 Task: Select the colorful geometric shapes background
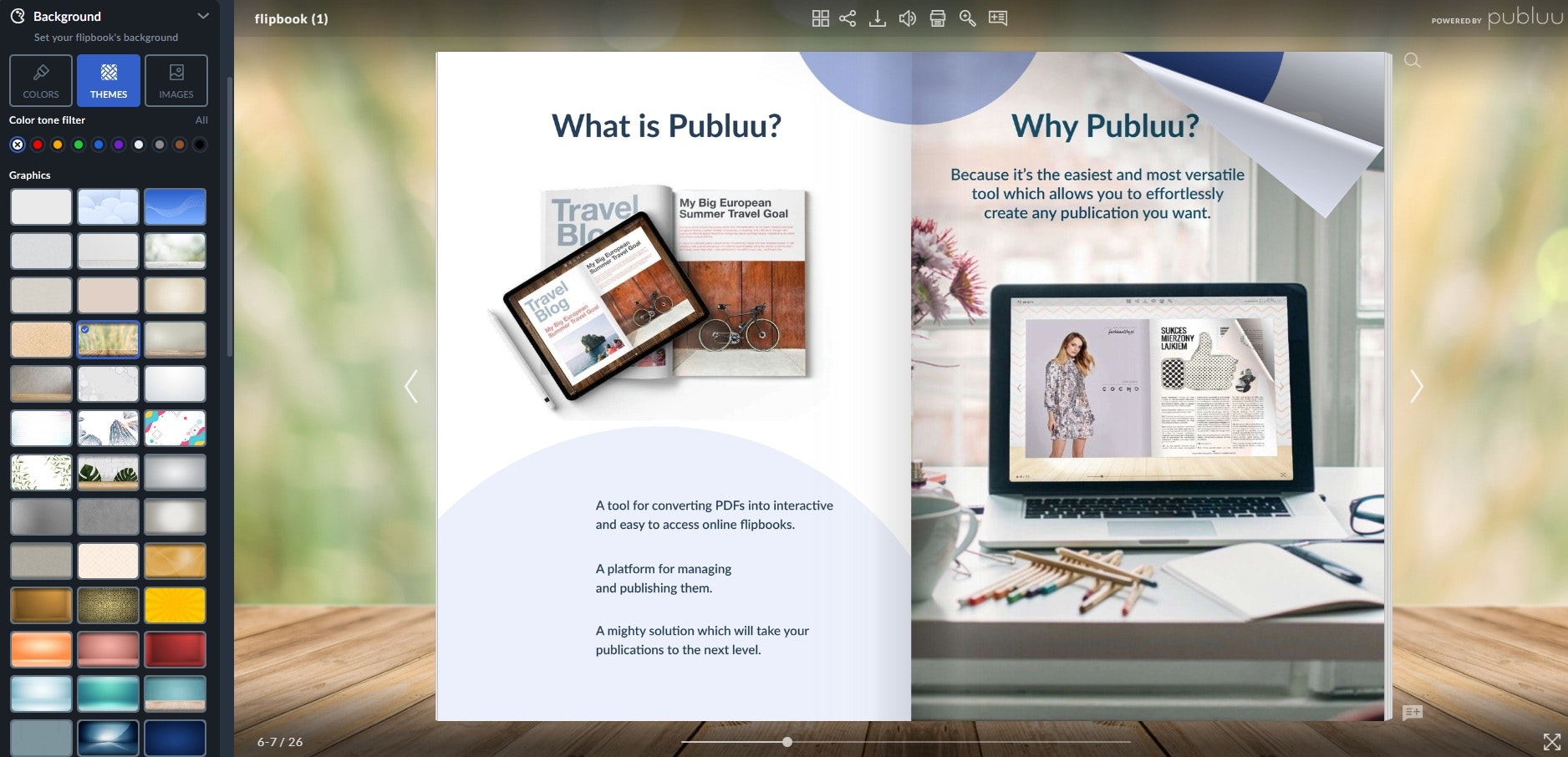175,428
